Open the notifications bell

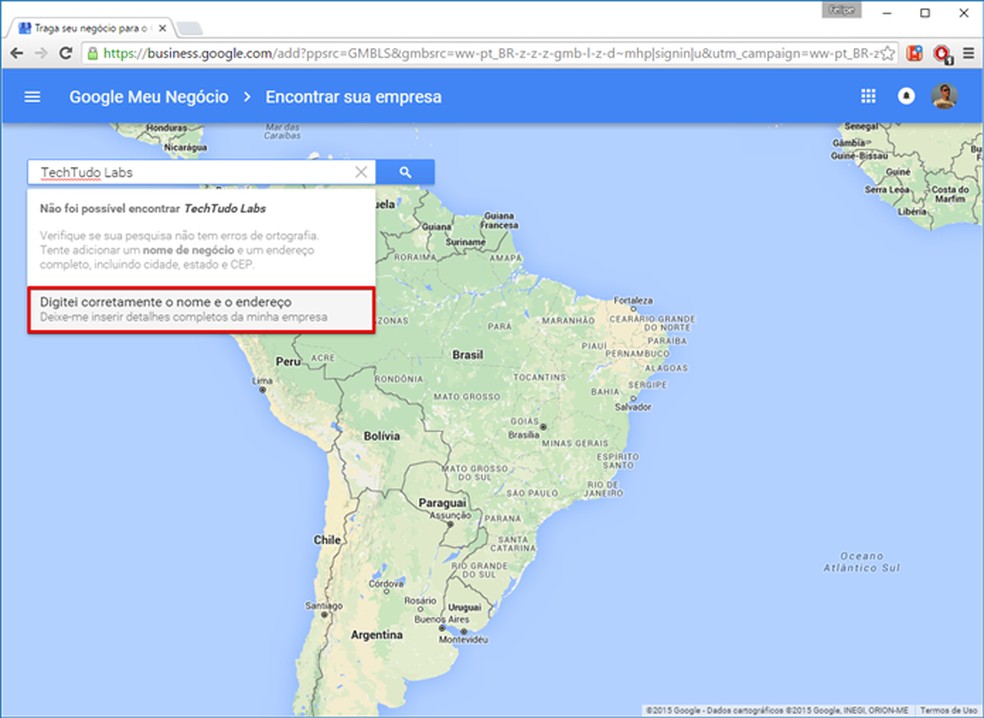(x=906, y=96)
